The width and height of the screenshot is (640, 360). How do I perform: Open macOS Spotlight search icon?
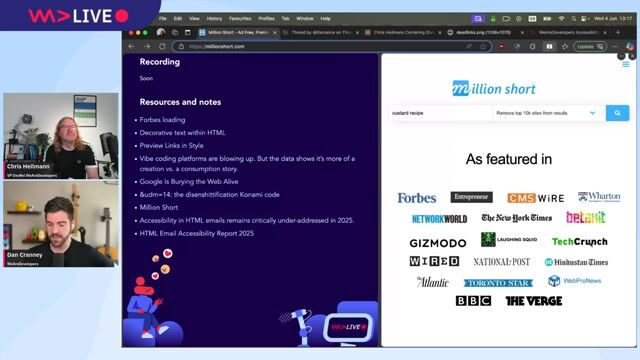(574, 19)
